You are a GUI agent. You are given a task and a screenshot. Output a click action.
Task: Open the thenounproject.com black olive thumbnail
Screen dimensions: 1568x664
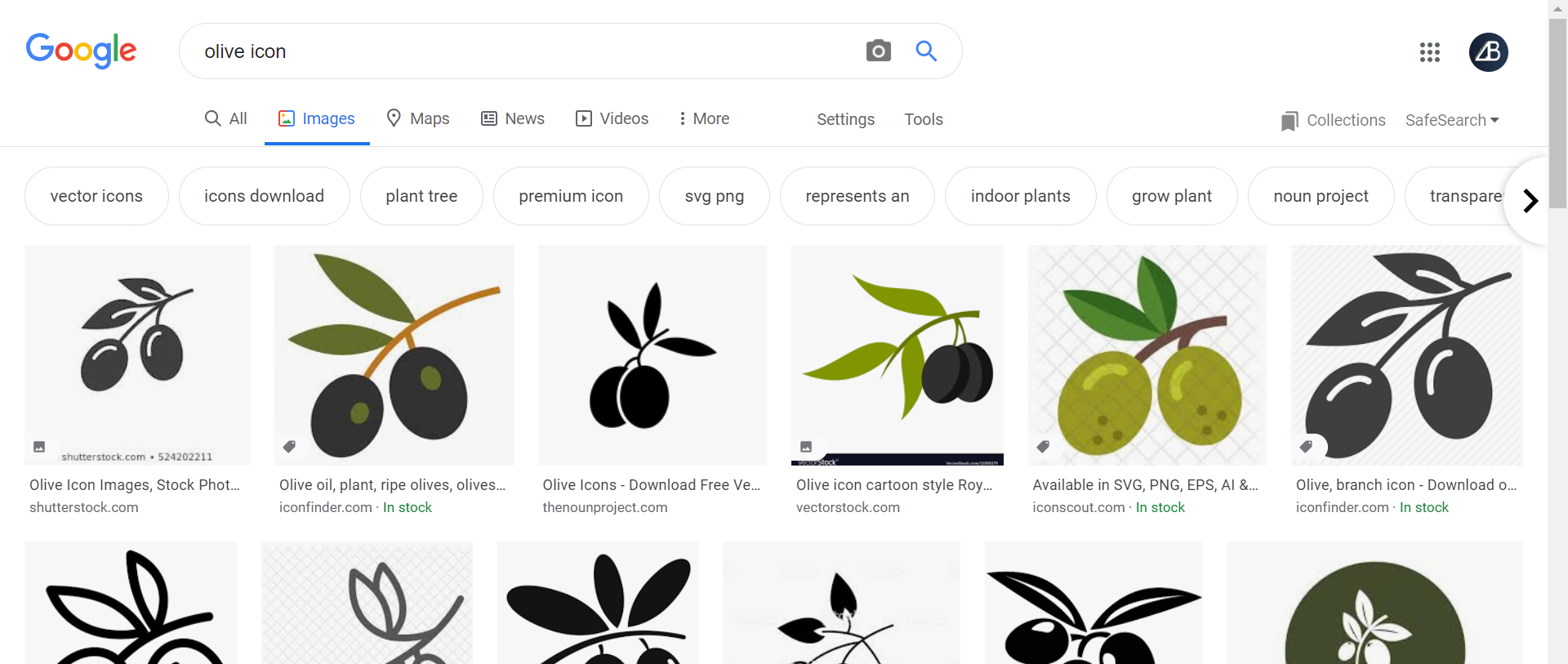tap(653, 355)
